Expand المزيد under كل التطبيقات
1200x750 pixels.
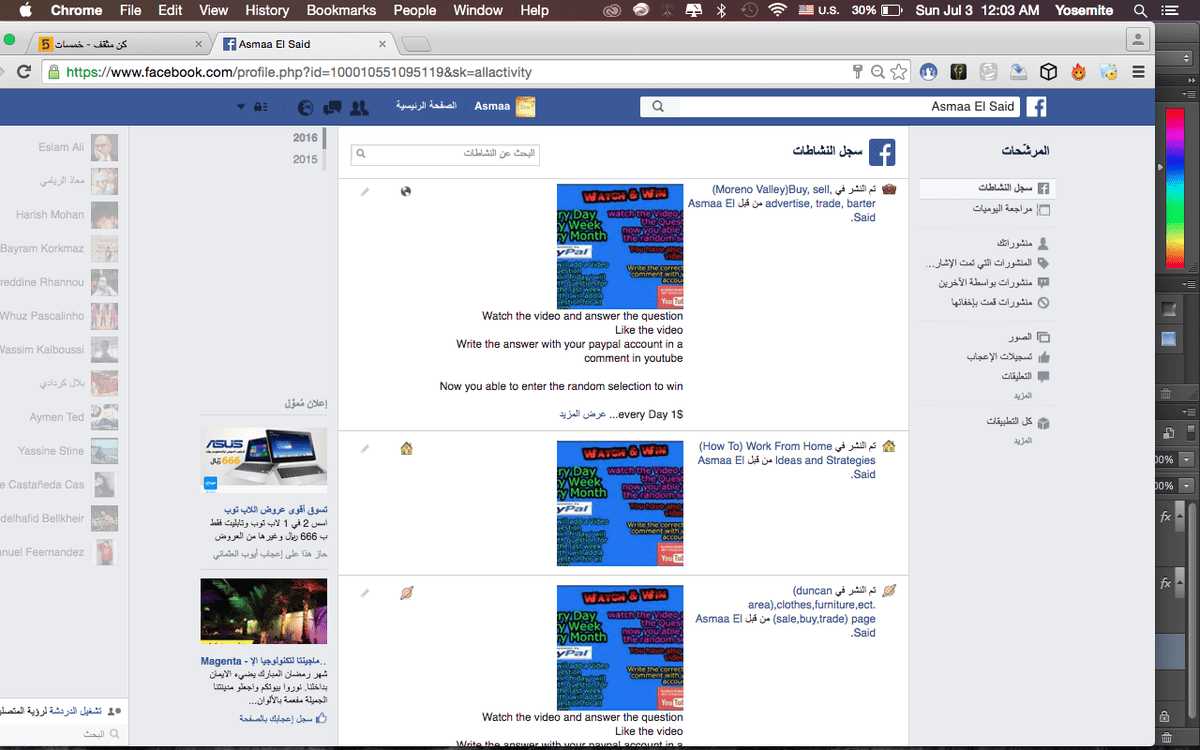click(1022, 441)
